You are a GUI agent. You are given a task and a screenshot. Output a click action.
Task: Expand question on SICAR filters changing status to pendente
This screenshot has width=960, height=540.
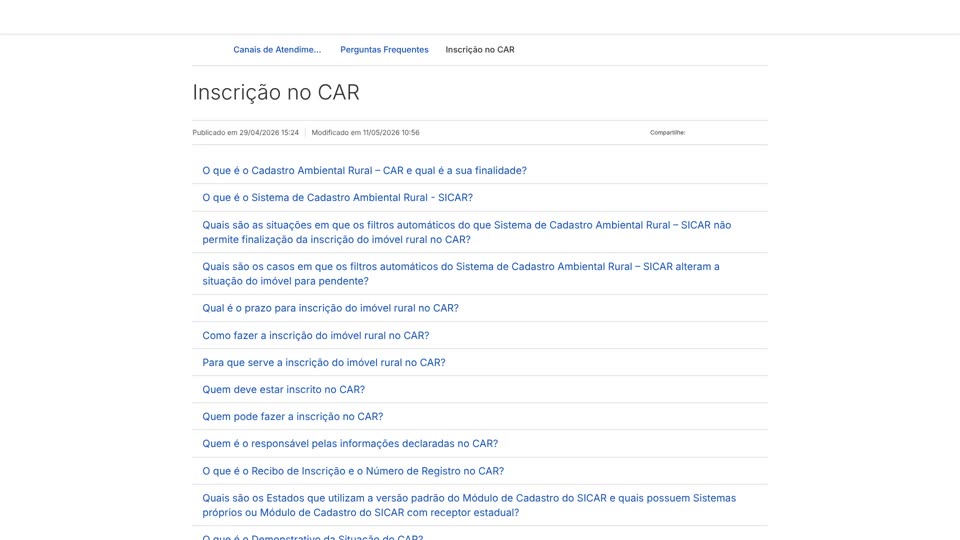[x=461, y=274]
